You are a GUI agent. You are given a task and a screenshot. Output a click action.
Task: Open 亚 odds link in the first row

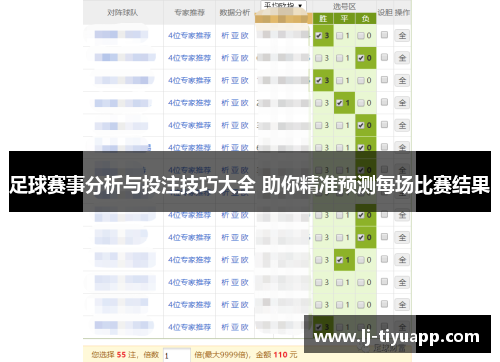click(x=235, y=36)
